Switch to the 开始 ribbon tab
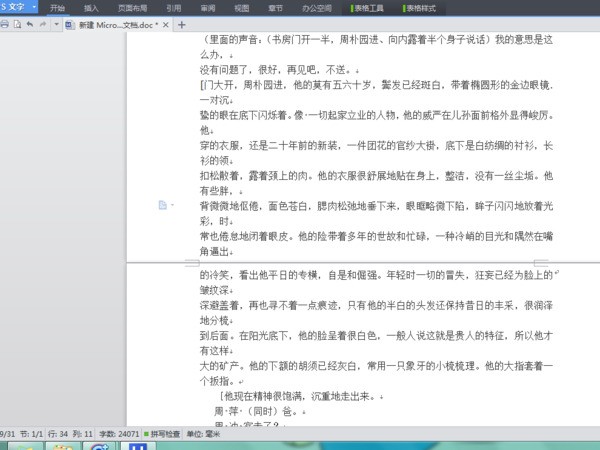The image size is (600, 450). click(x=57, y=8)
